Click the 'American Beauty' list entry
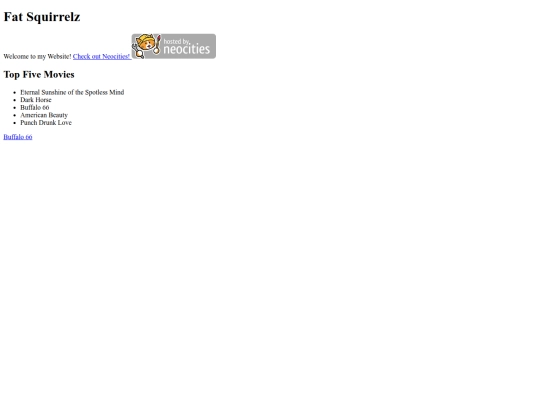Viewport: 540px width, 405px height. click(44, 115)
